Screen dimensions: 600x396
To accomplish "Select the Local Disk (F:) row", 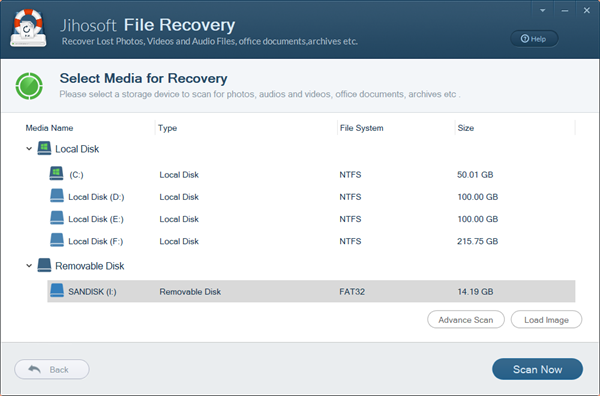I will [x=311, y=241].
